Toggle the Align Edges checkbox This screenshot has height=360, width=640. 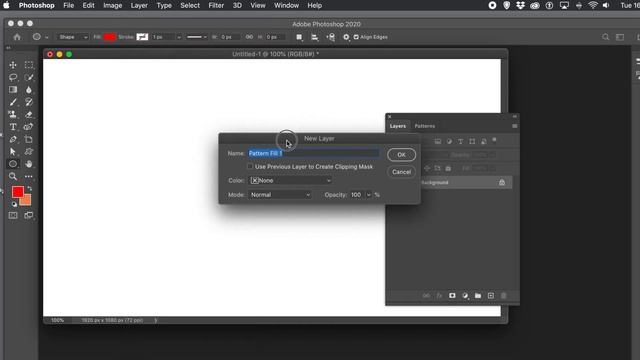coord(356,37)
